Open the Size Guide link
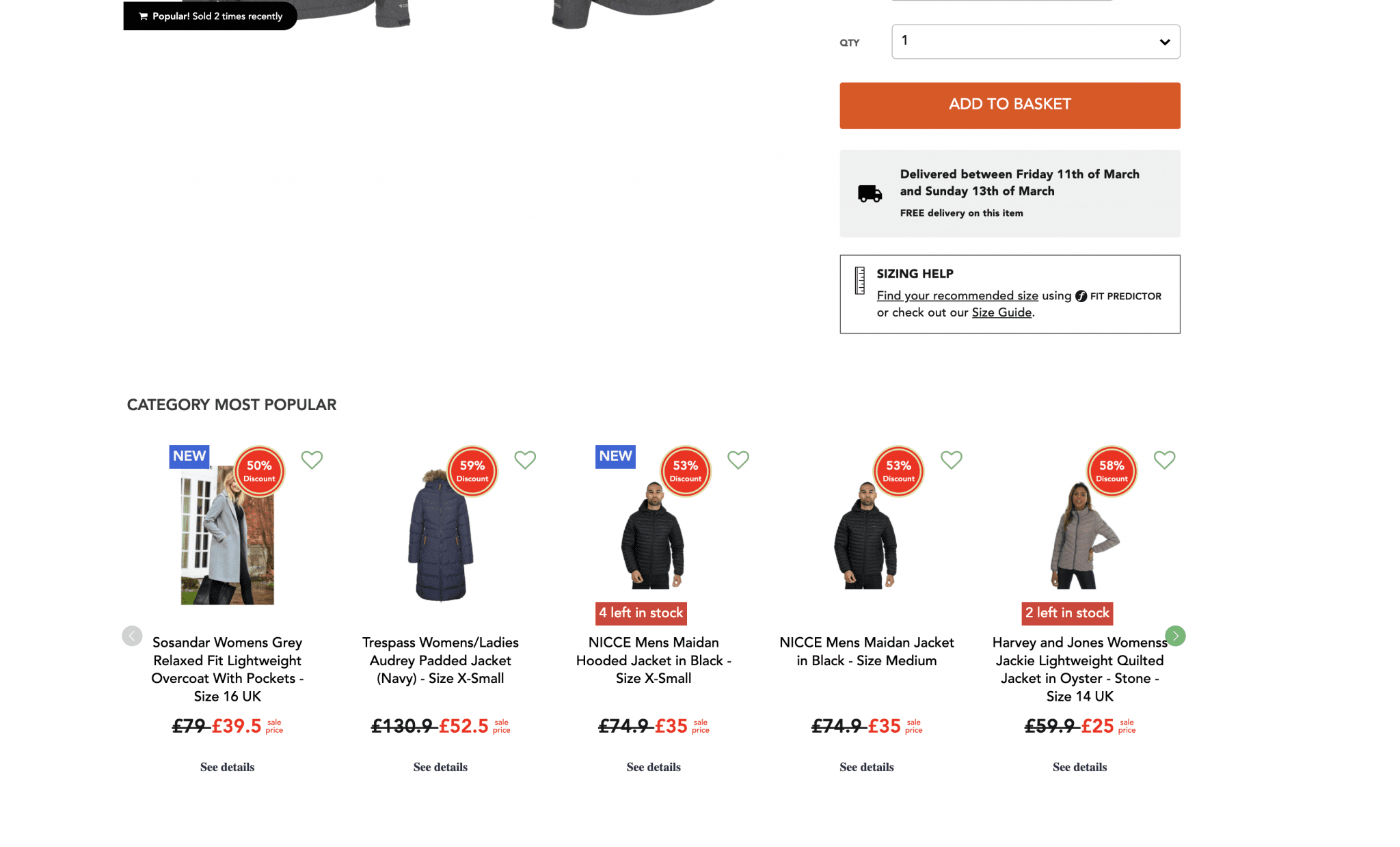 click(1001, 312)
